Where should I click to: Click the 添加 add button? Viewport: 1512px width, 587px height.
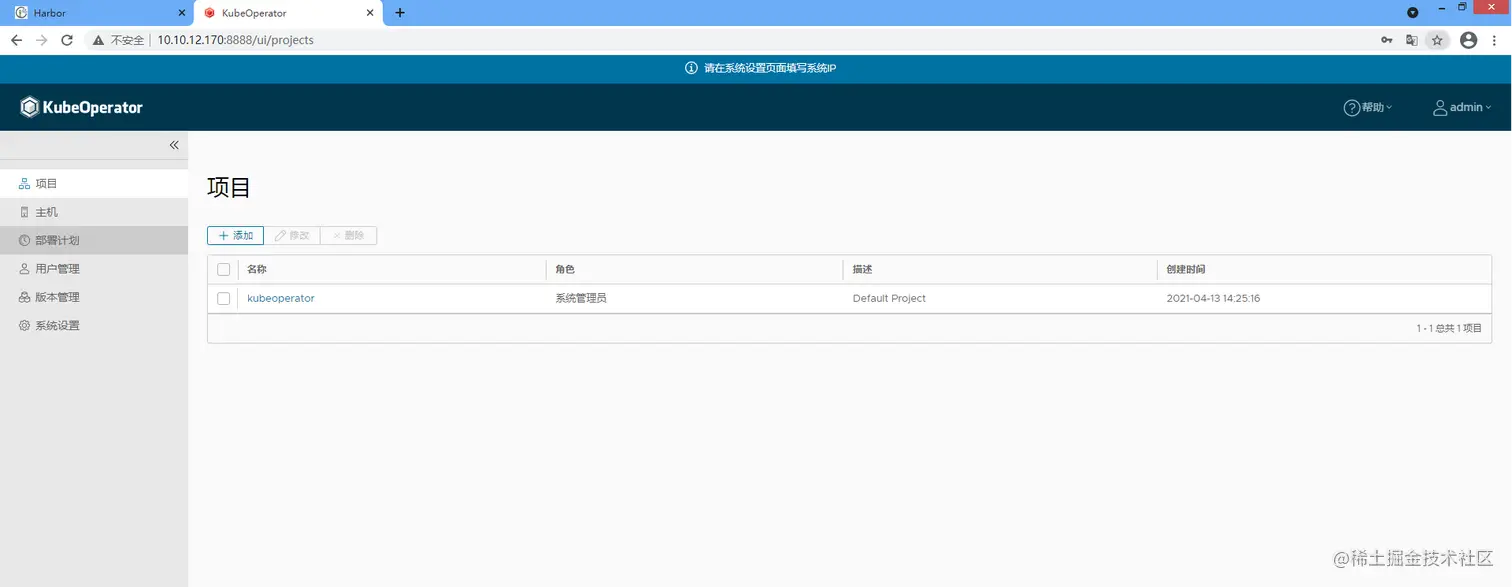pos(235,236)
